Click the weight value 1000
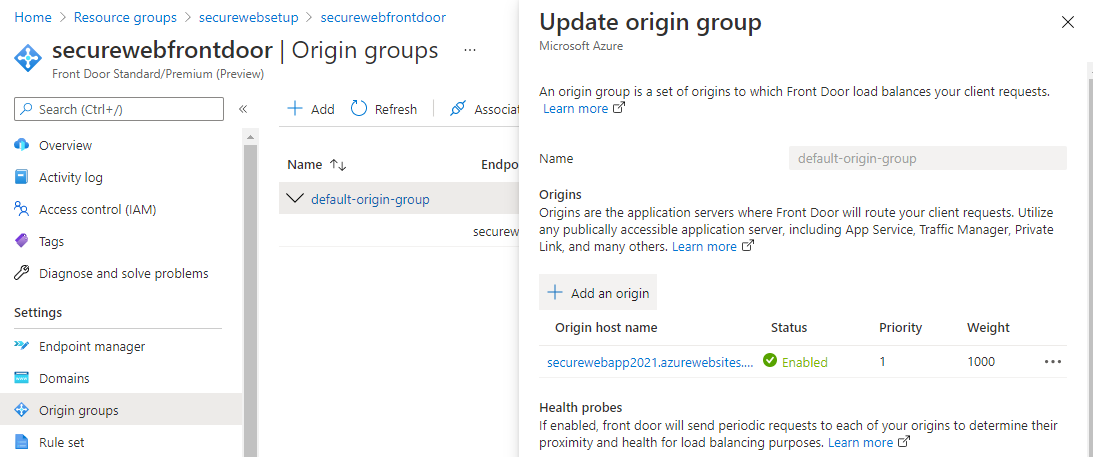 (x=981, y=362)
